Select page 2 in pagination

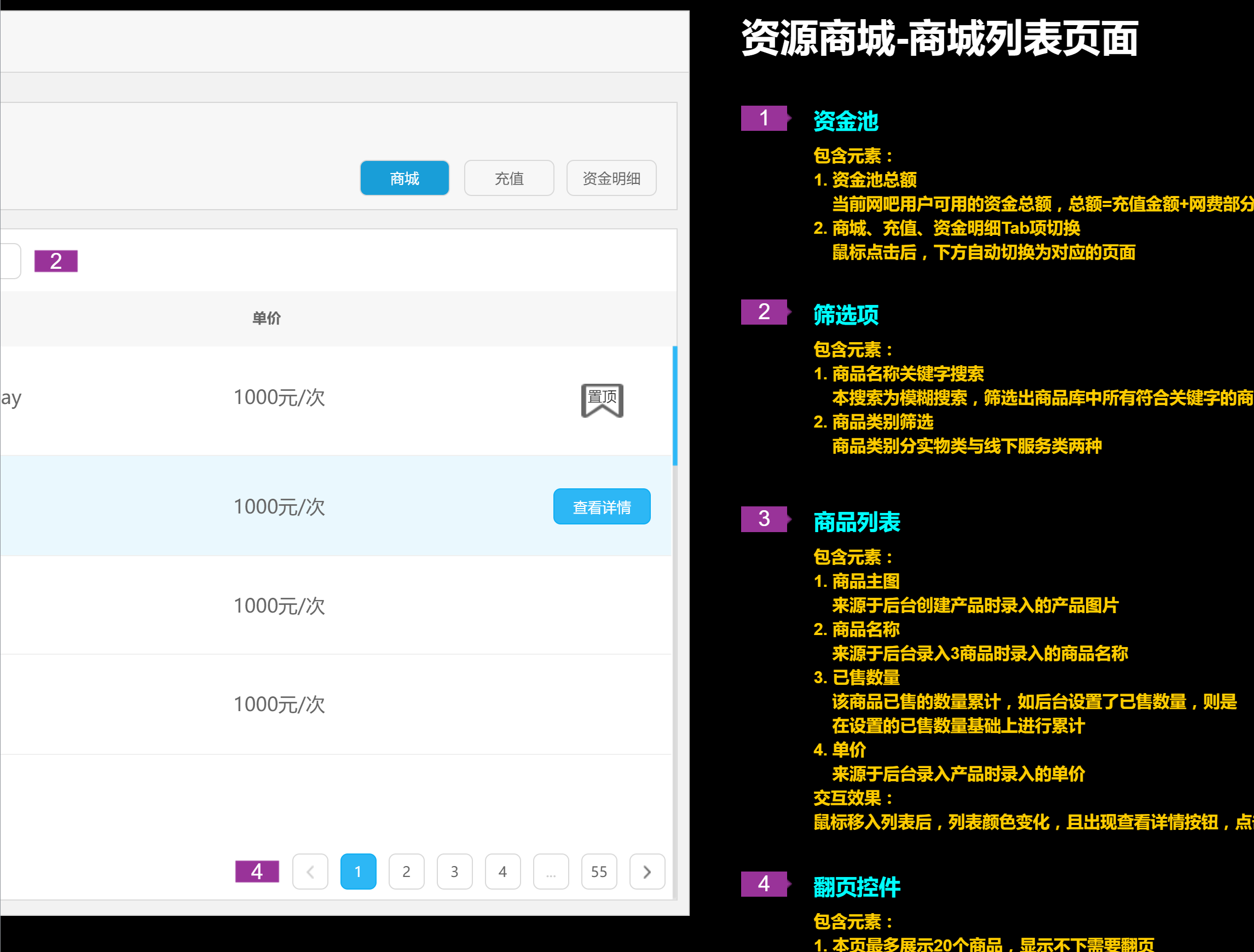click(406, 871)
